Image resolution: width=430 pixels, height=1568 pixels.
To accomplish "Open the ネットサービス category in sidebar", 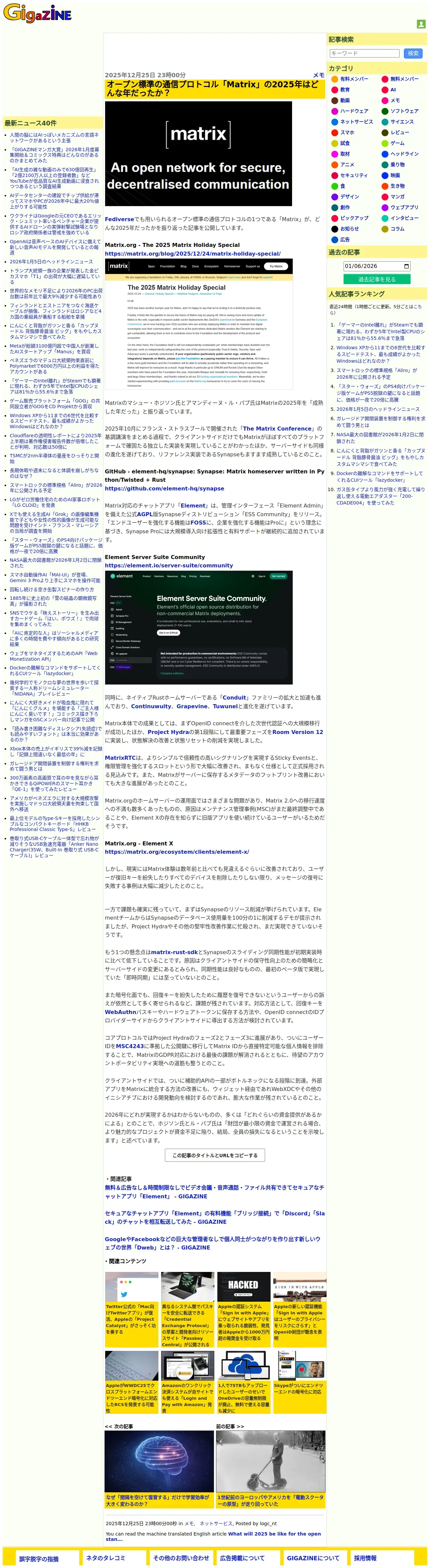I will point(356,122).
